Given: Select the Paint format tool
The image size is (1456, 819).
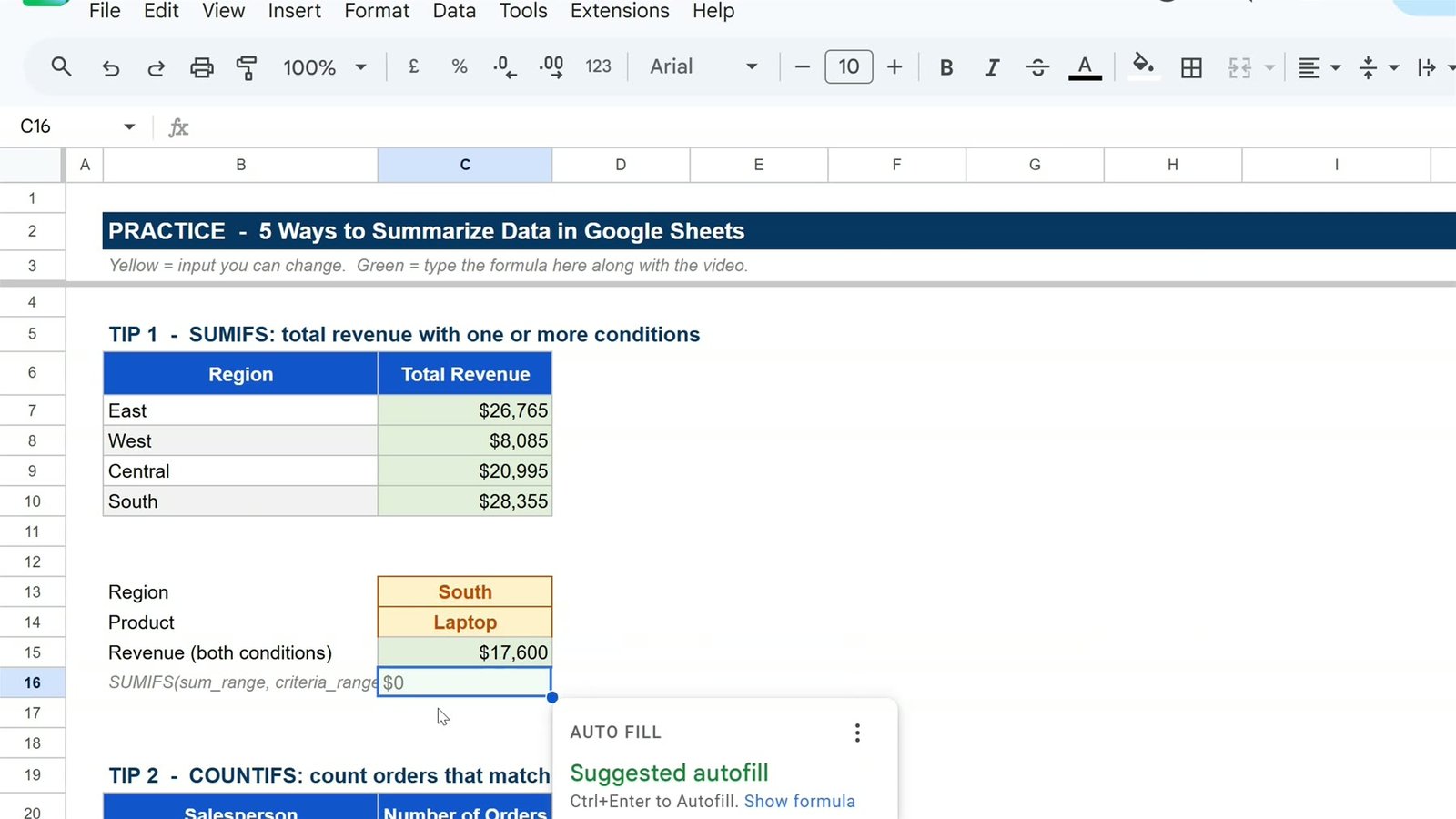Looking at the screenshot, I should pos(247,67).
